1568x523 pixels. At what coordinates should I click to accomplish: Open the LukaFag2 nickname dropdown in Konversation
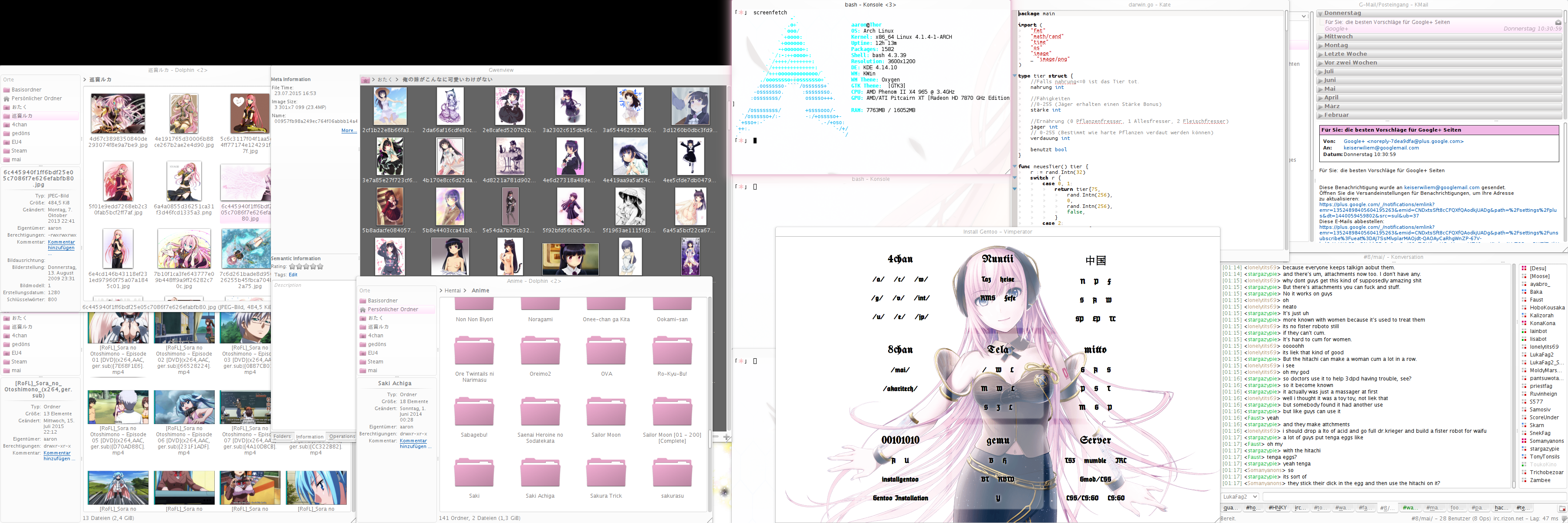(x=1240, y=497)
